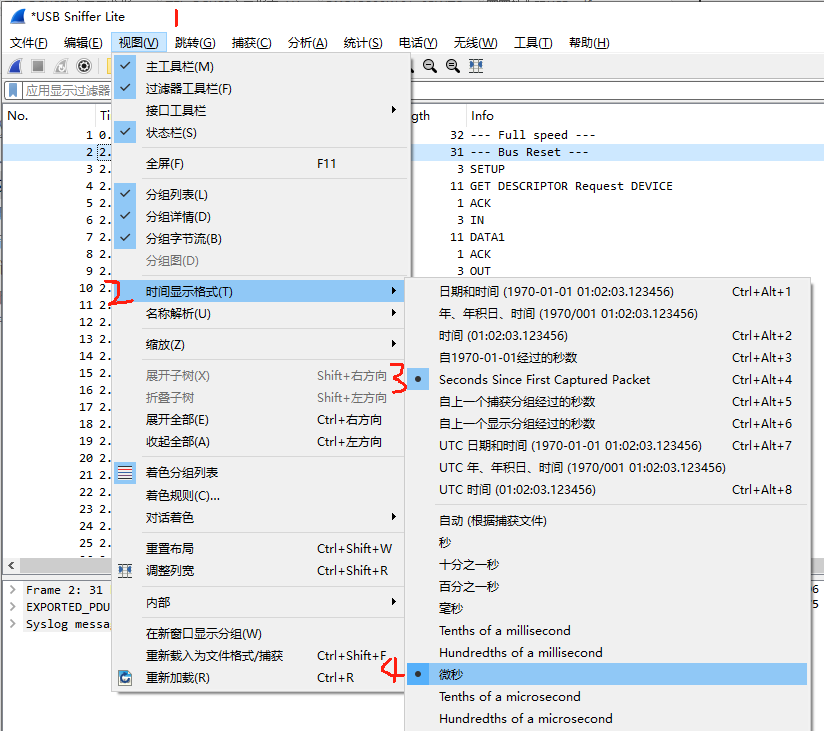Toggle the 过滤器工具栏(F) checkmark

[125, 88]
